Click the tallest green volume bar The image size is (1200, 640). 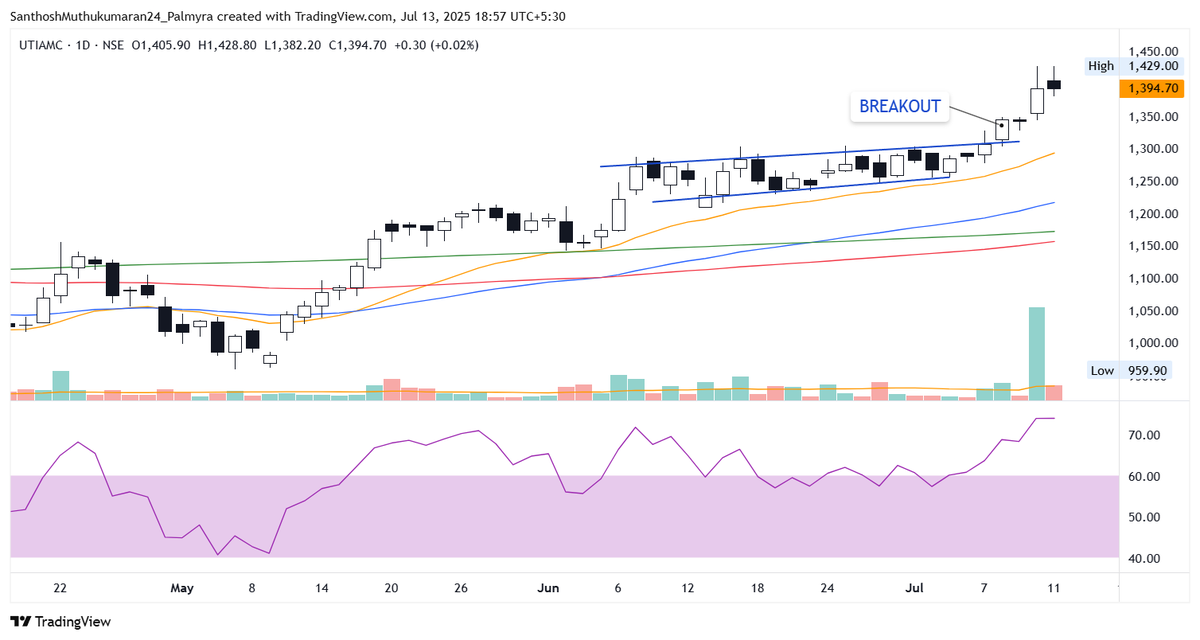[1037, 354]
